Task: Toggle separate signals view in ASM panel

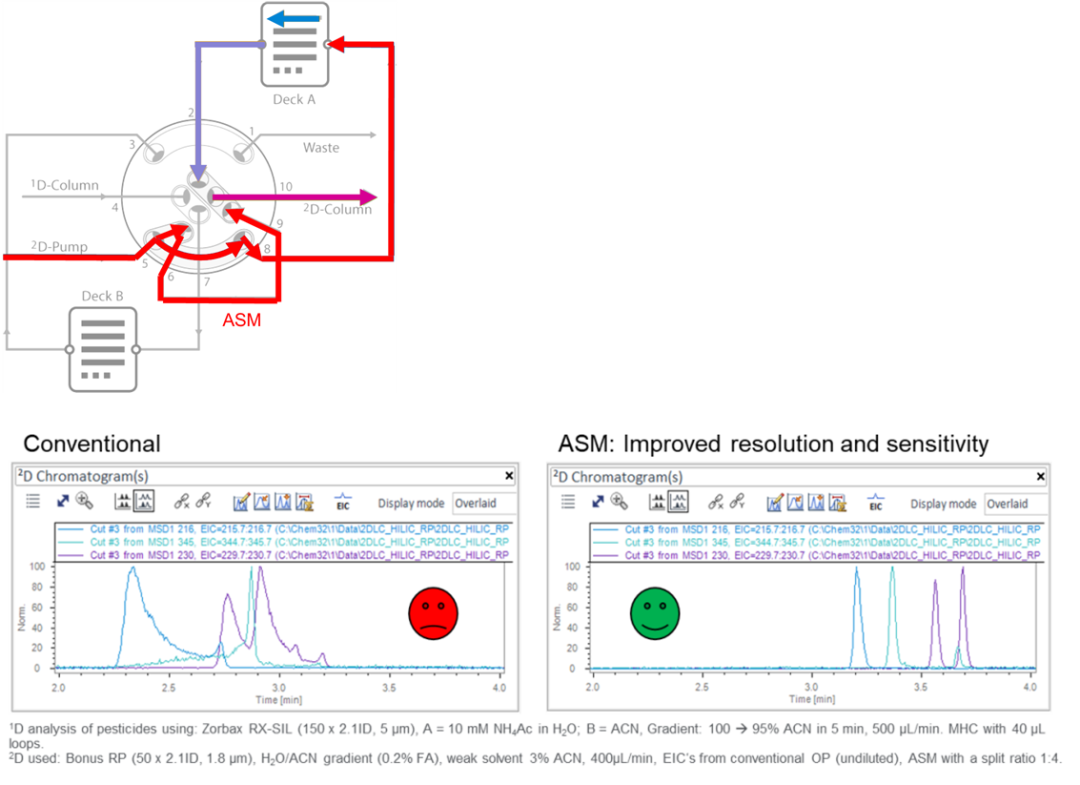Action: tap(657, 502)
